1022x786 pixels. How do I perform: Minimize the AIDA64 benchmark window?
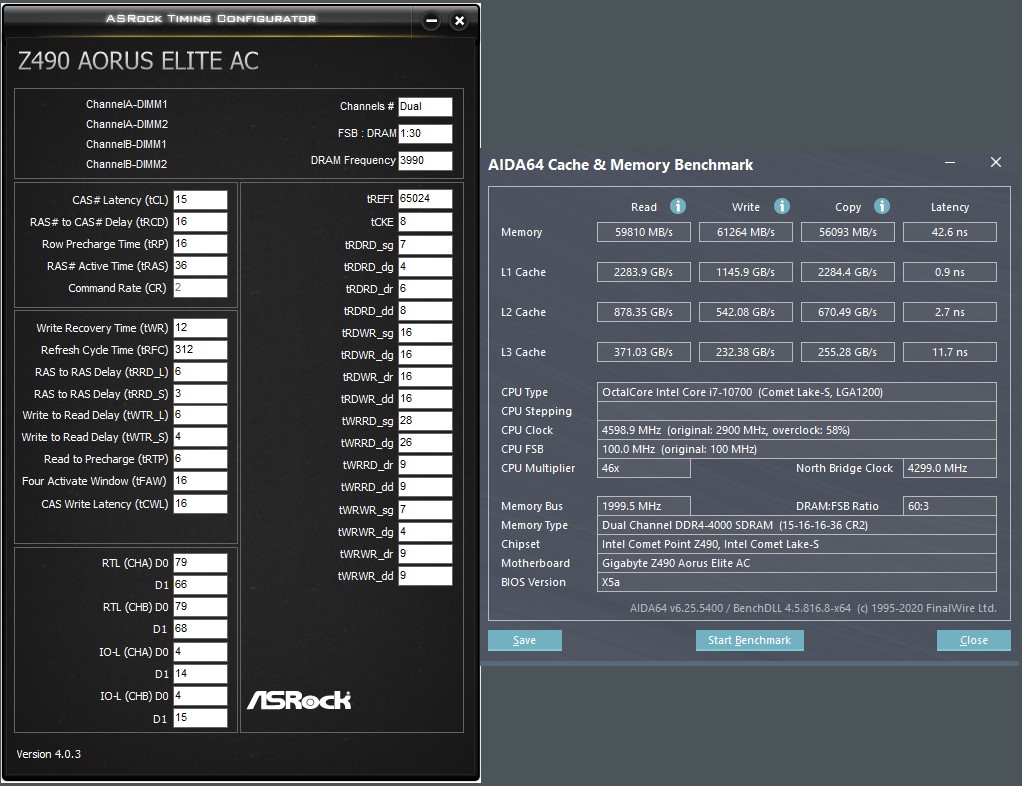pyautogui.click(x=950, y=162)
